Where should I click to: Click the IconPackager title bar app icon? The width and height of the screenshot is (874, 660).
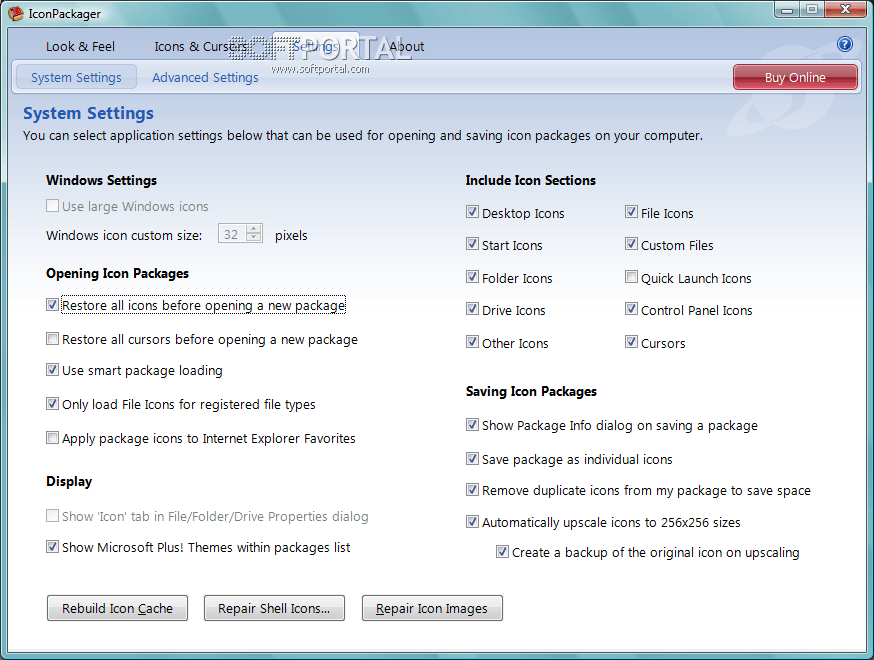tap(16, 13)
